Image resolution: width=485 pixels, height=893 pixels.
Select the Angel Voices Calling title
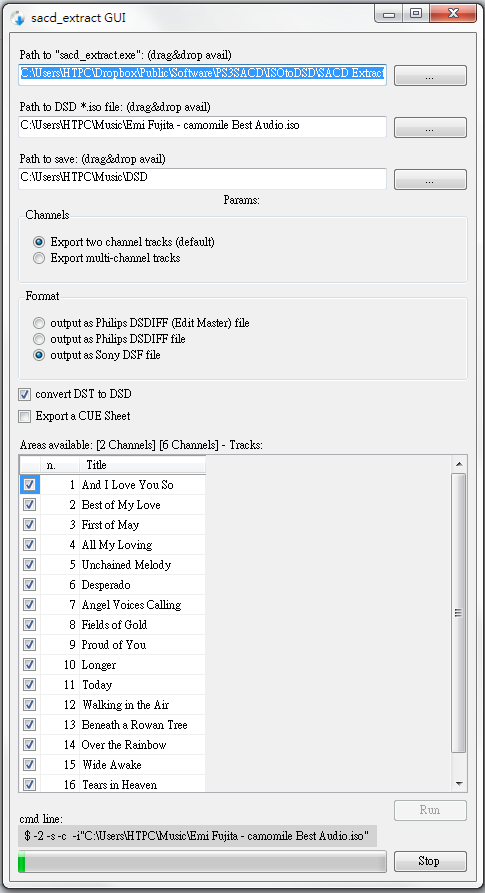click(131, 605)
